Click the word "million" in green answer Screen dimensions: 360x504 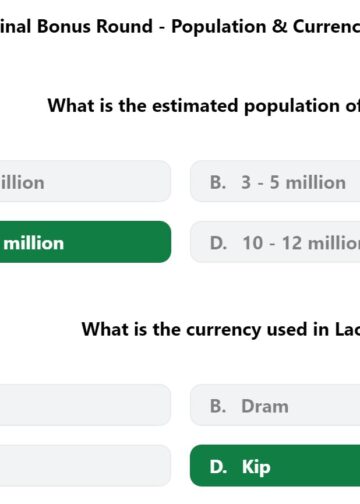point(34,243)
